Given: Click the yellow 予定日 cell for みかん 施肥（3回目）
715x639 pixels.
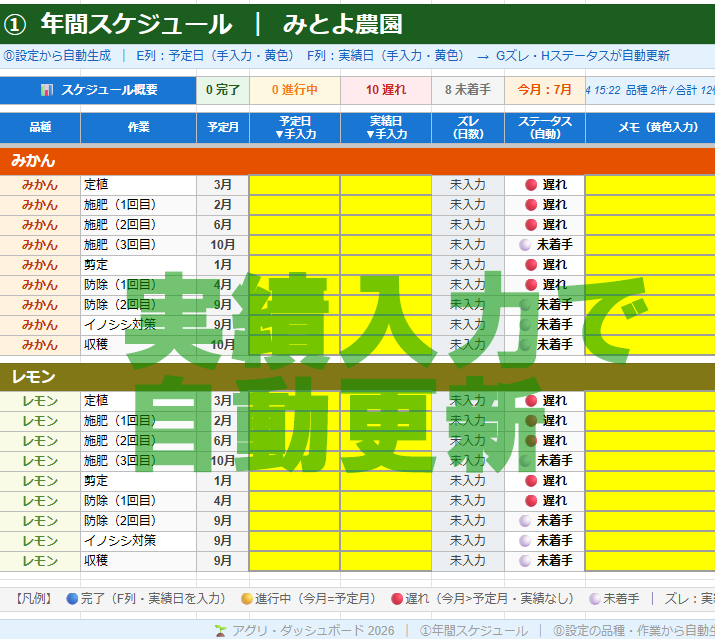Looking at the screenshot, I should (295, 245).
